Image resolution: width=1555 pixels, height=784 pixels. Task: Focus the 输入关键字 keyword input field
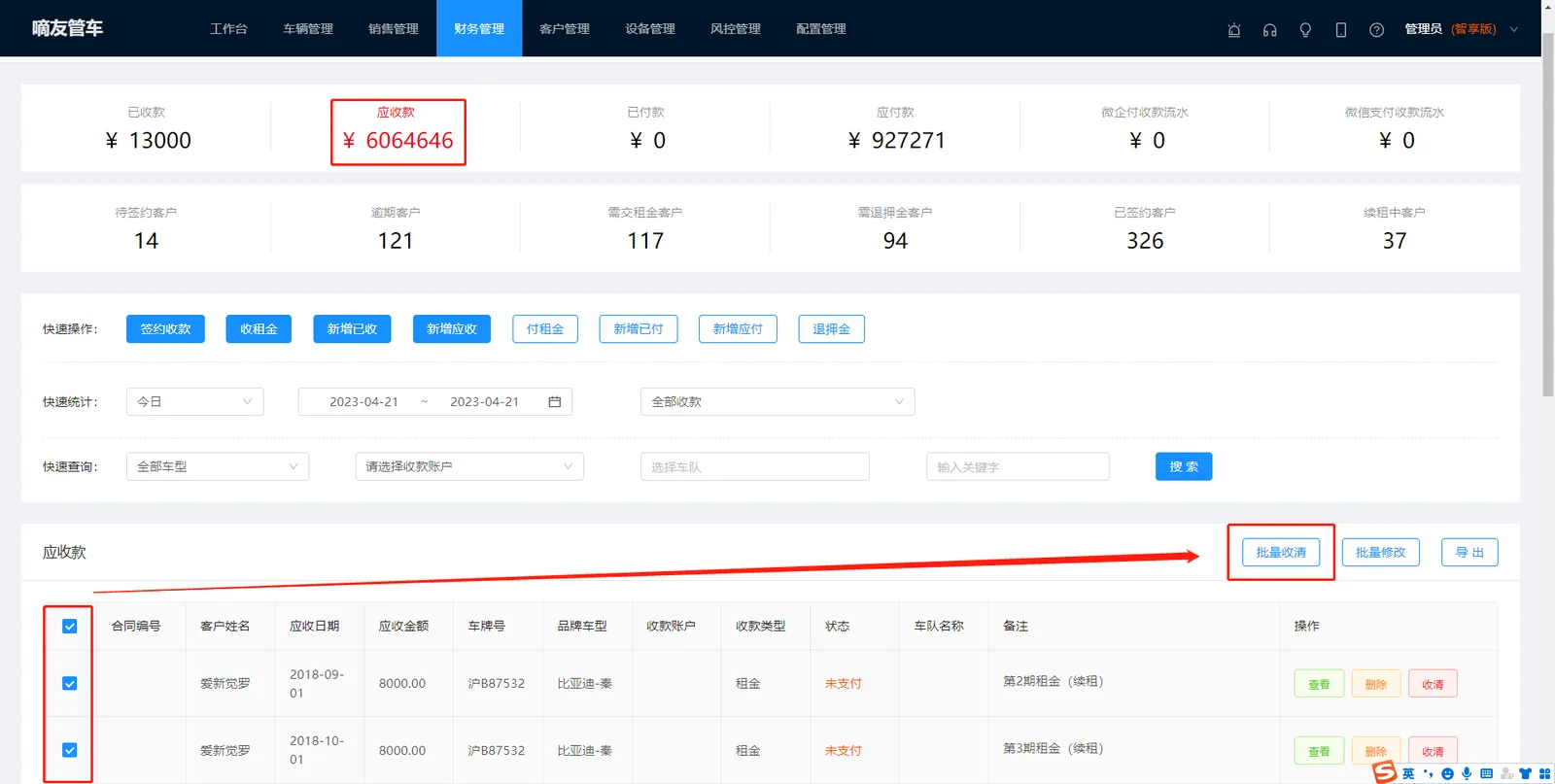[1018, 466]
